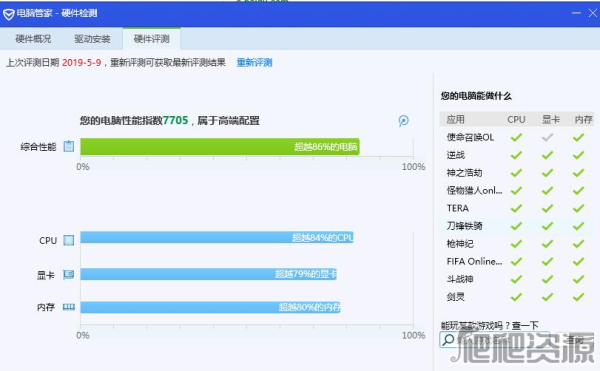Image resolution: width=600 pixels, height=371 pixels.
Task: Select the FIFA Online... game row
Action: pyautogui.click(x=516, y=261)
